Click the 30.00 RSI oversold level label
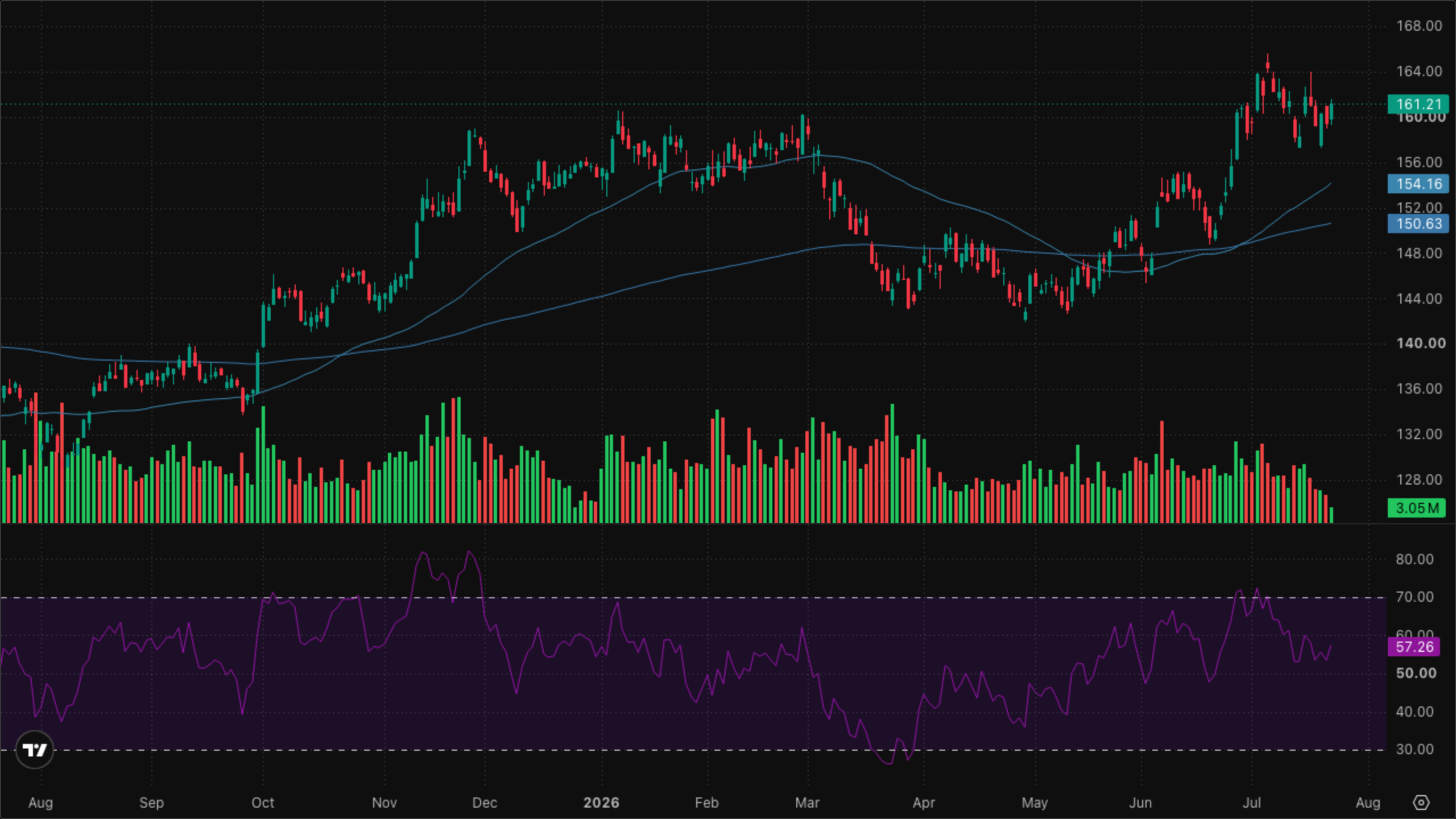 pos(1414,749)
